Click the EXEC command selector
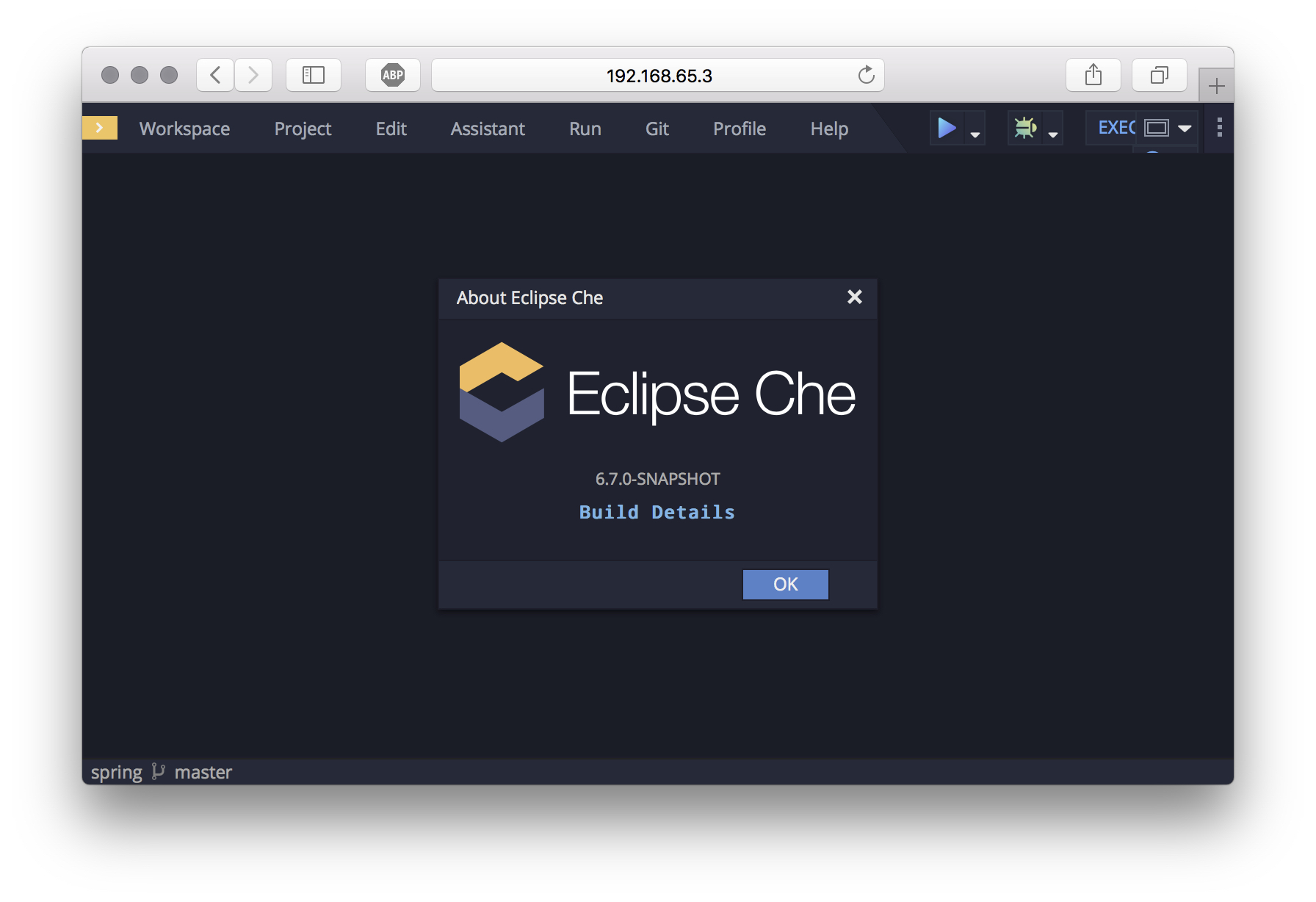Screen dimensions: 1316x902 1116,128
